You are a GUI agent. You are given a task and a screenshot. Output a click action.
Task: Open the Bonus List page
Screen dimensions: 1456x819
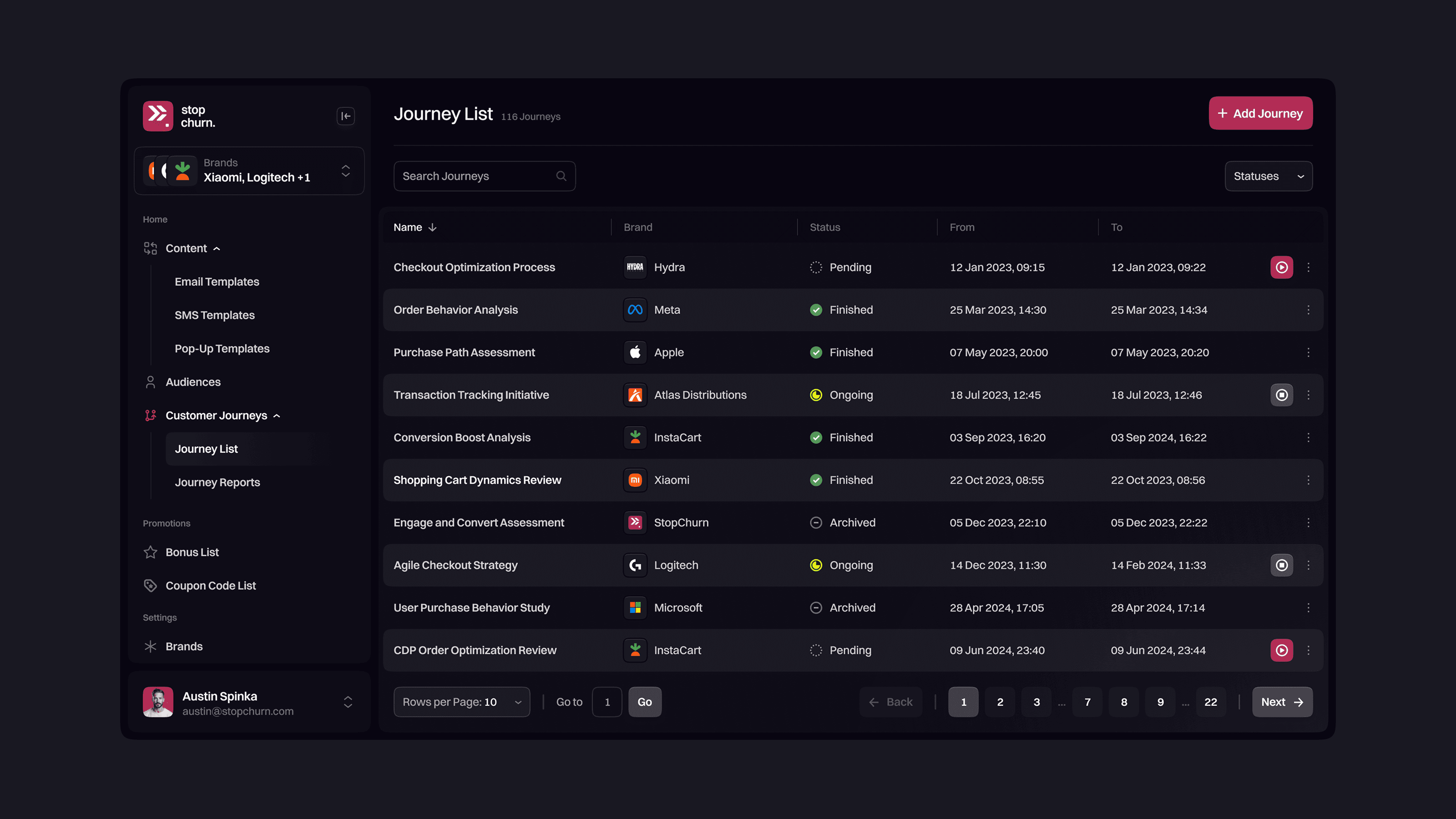tap(192, 552)
